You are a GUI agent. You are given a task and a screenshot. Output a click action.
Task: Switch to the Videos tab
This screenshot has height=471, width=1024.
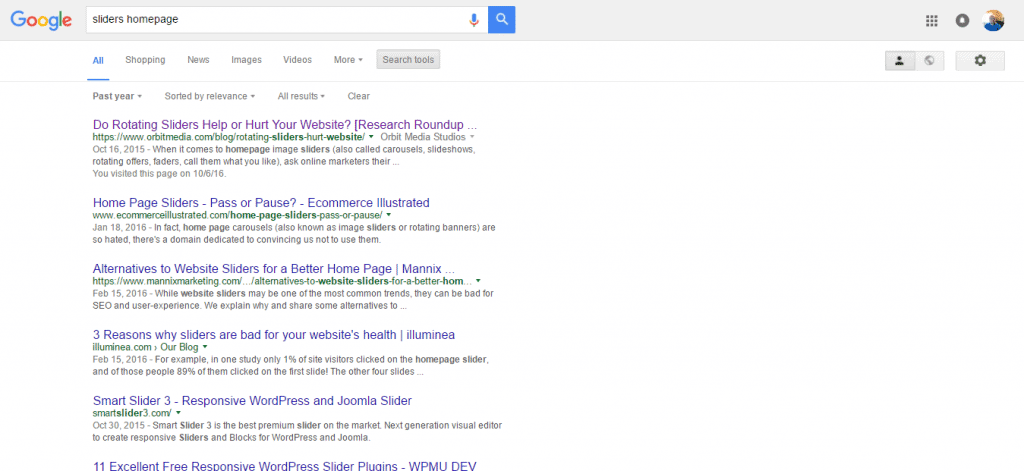[x=297, y=59]
